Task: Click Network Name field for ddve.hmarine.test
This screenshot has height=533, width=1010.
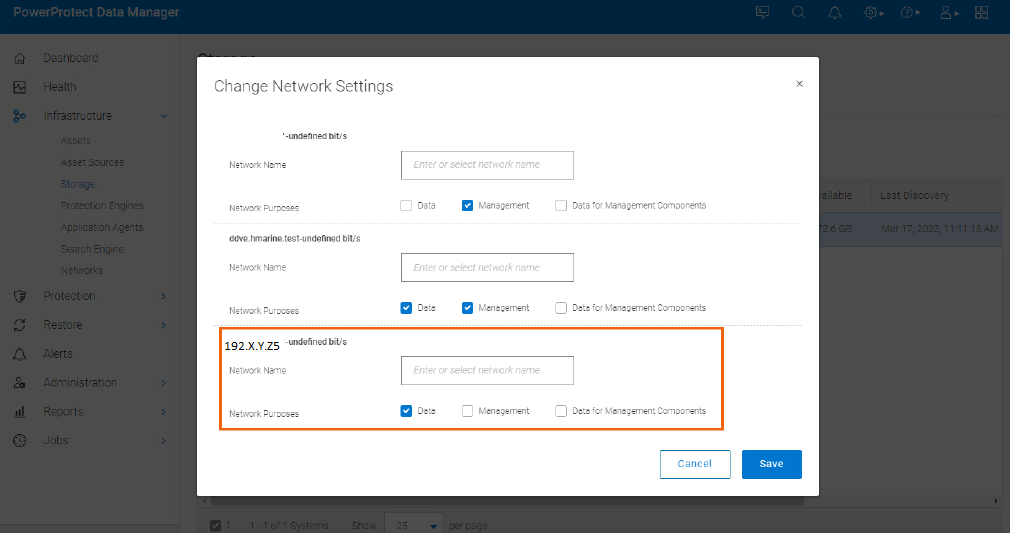Action: coord(487,268)
